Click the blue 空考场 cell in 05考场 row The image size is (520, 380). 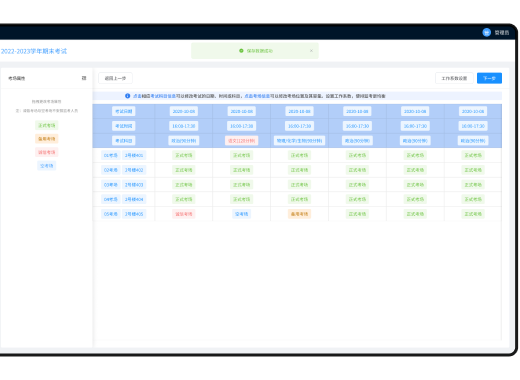pos(241,214)
